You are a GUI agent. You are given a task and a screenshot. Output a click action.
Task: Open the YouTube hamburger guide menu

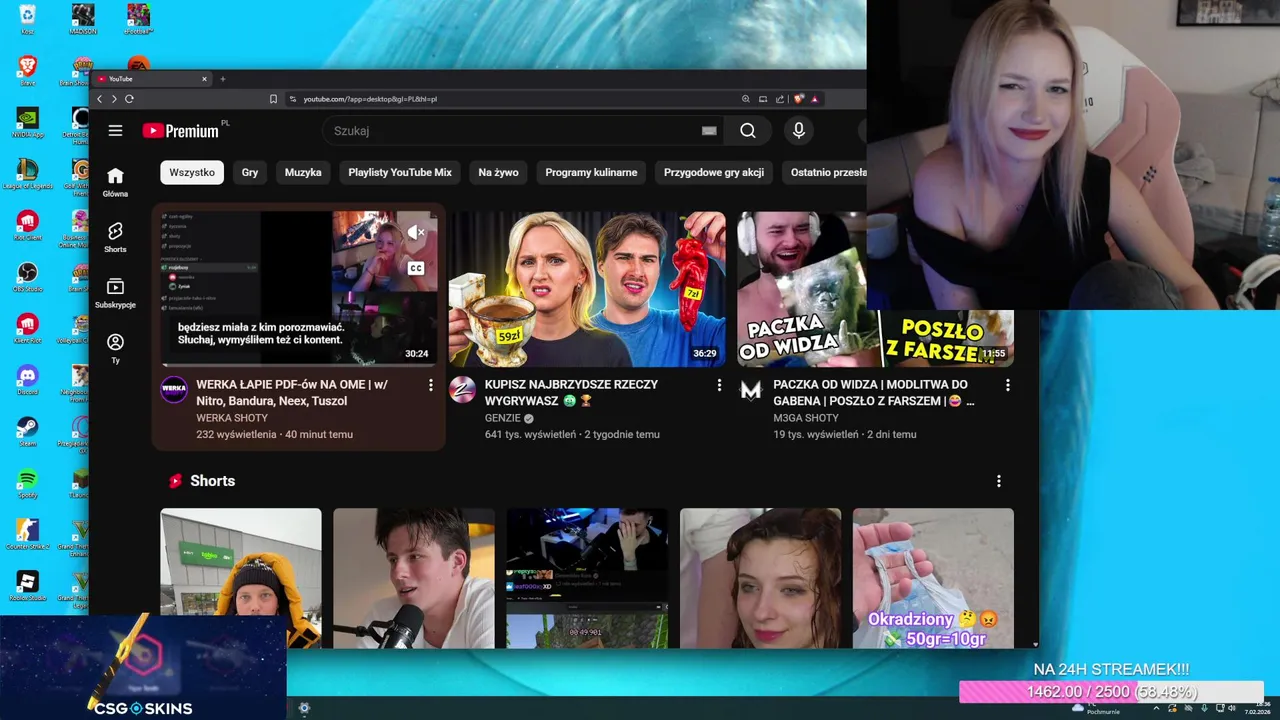point(115,131)
